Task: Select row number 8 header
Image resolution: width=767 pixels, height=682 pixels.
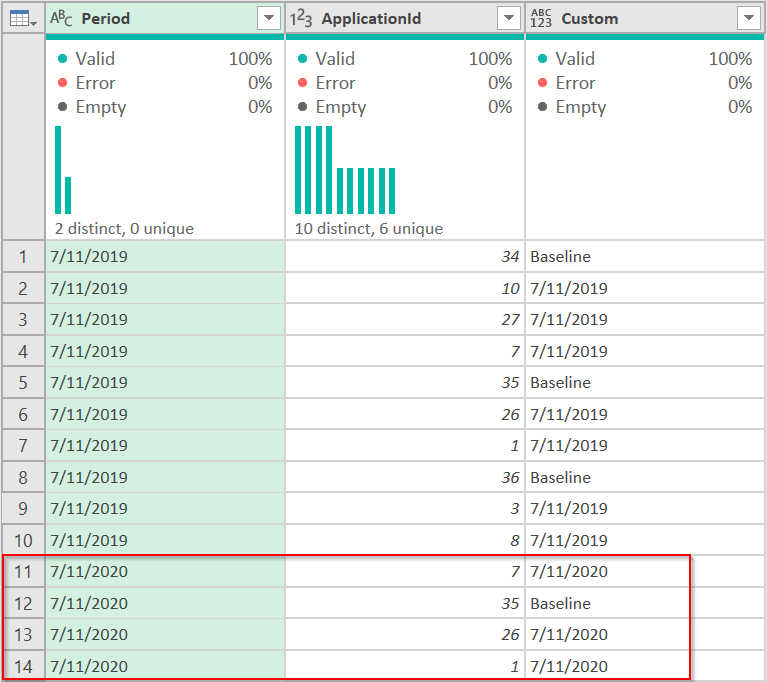Action: point(23,477)
